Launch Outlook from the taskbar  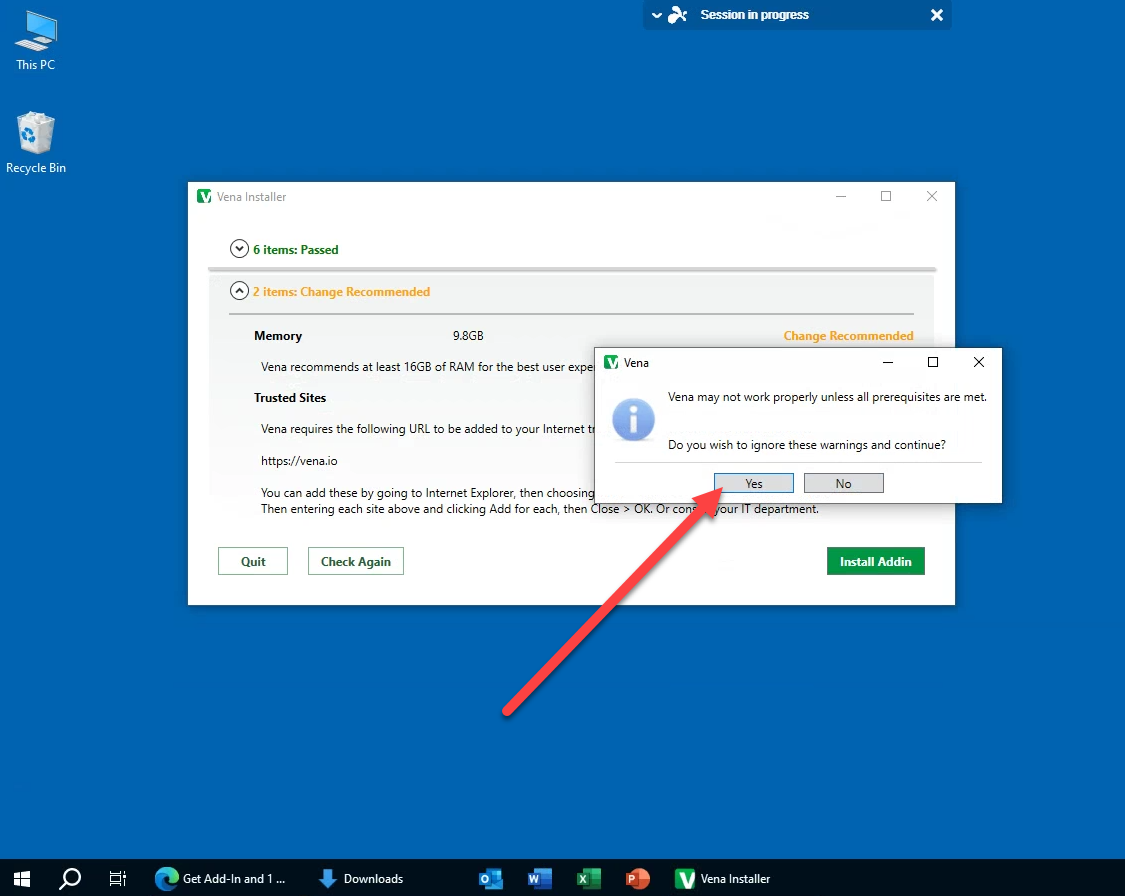[x=491, y=878]
